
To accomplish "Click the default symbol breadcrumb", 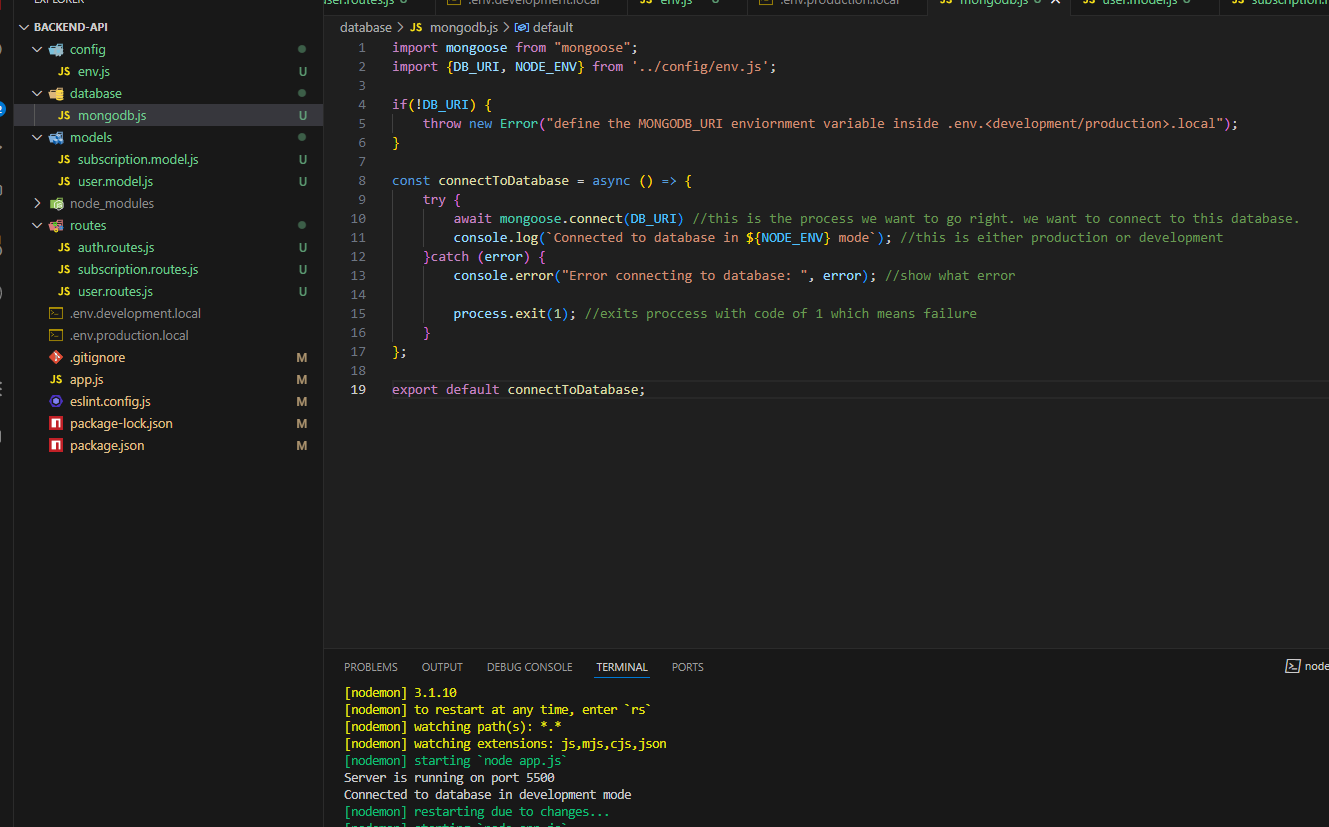I will click(x=553, y=27).
